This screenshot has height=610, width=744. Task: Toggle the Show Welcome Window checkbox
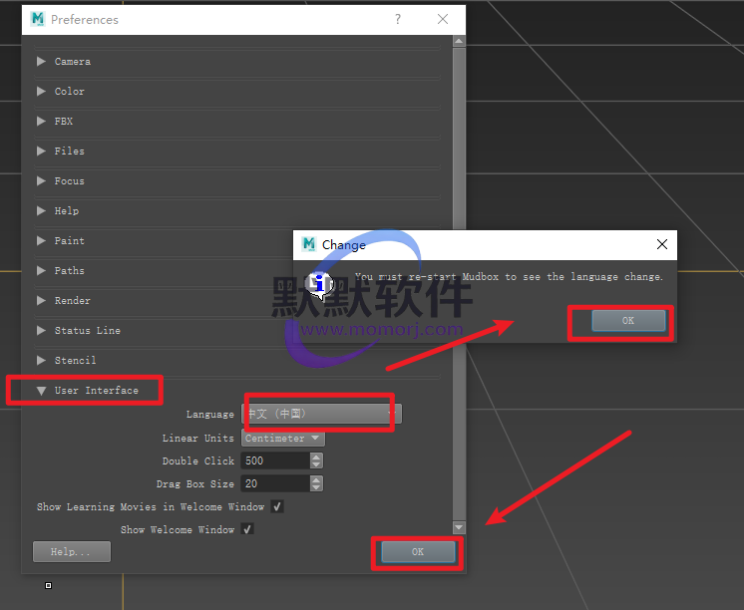247,529
